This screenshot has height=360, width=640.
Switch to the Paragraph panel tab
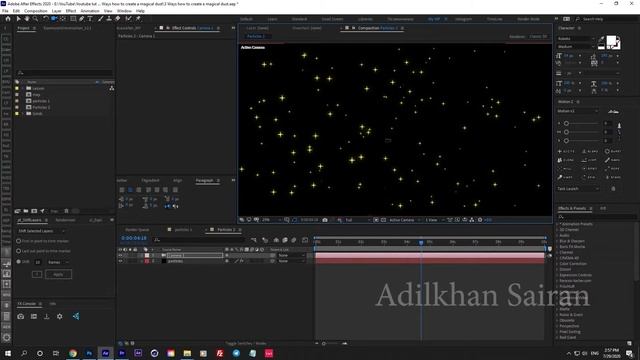coord(204,180)
